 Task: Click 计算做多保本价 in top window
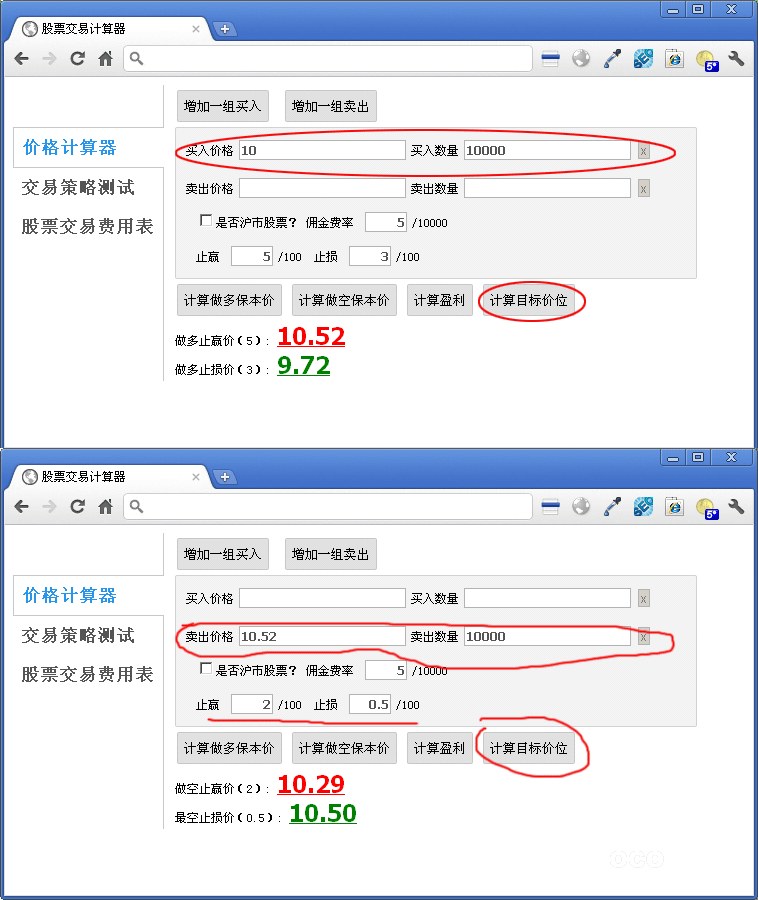[229, 300]
